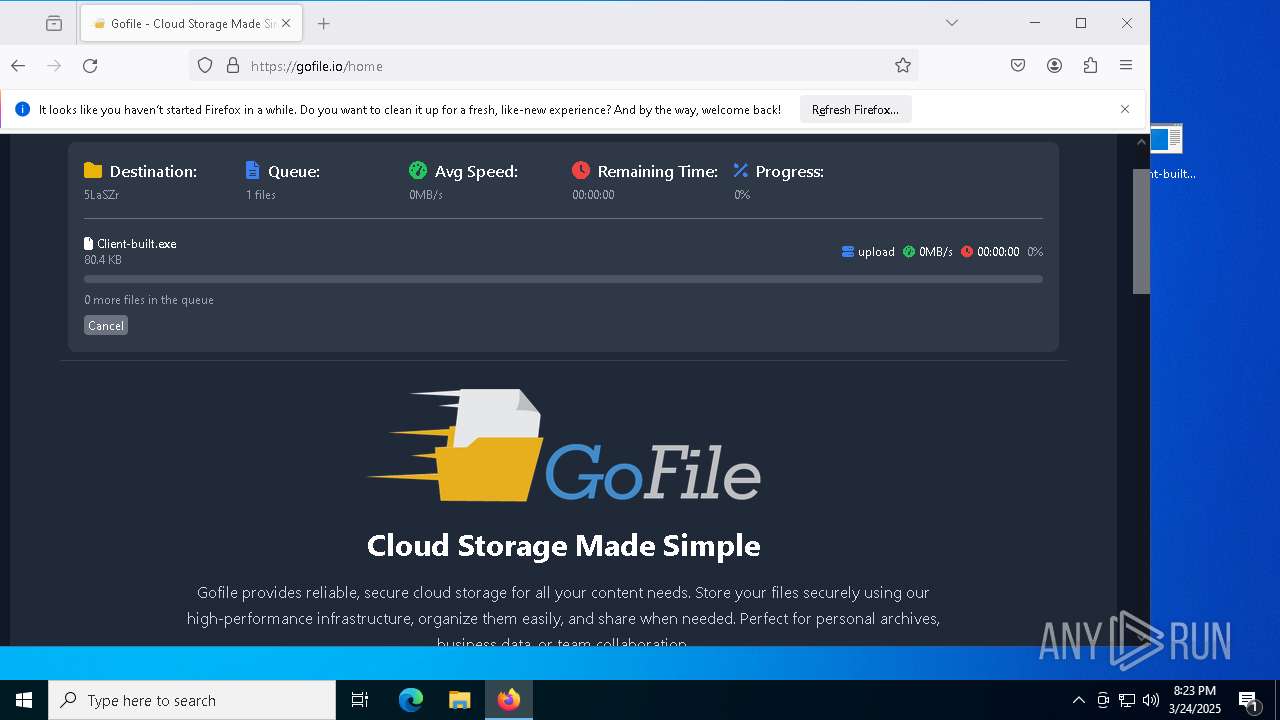The image size is (1280, 720).
Task: Open the notification center
Action: 1249,701
